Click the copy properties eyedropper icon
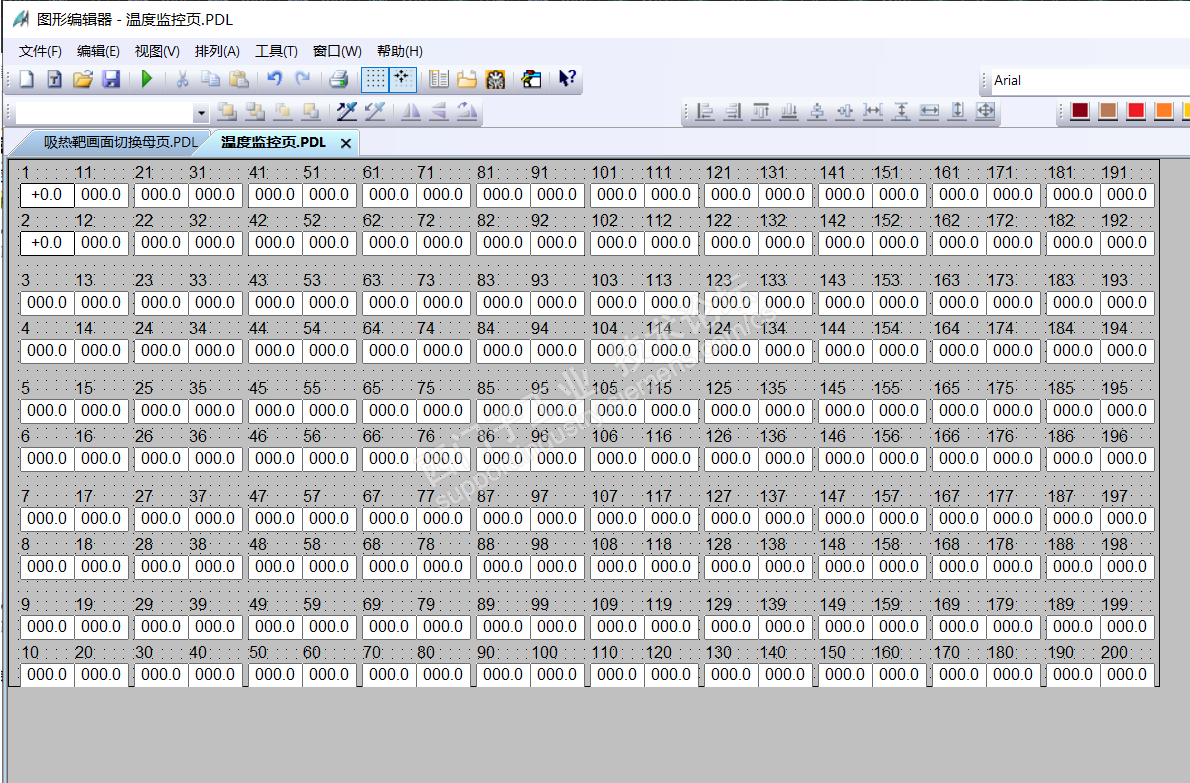Viewport: 1190px width, 783px height. [x=347, y=112]
